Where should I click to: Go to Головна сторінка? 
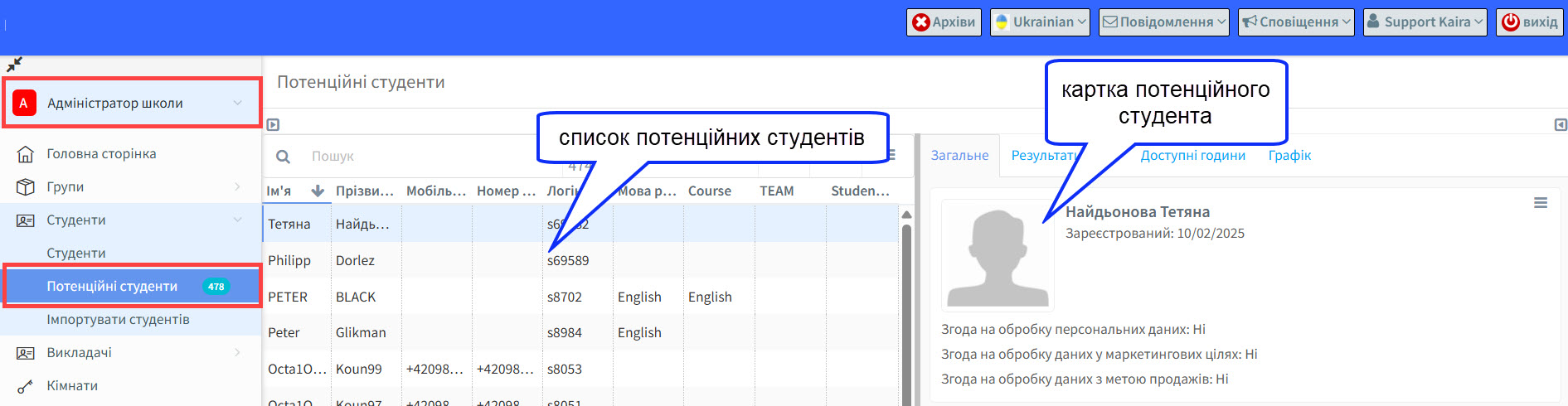coord(101,153)
